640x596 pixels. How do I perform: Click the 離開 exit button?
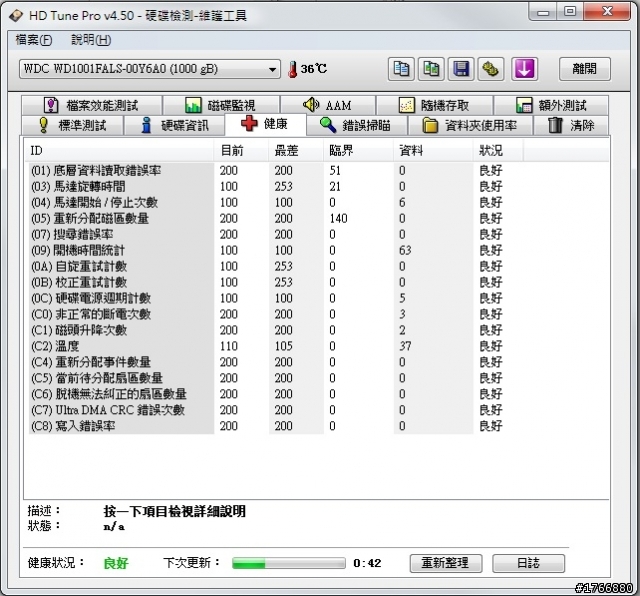coord(584,69)
